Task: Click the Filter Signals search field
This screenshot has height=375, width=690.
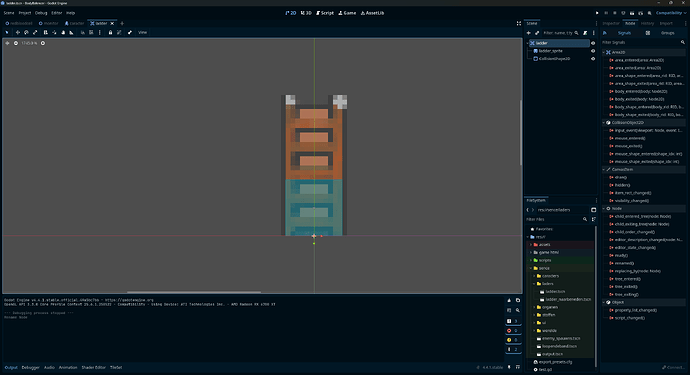Action: coord(640,43)
